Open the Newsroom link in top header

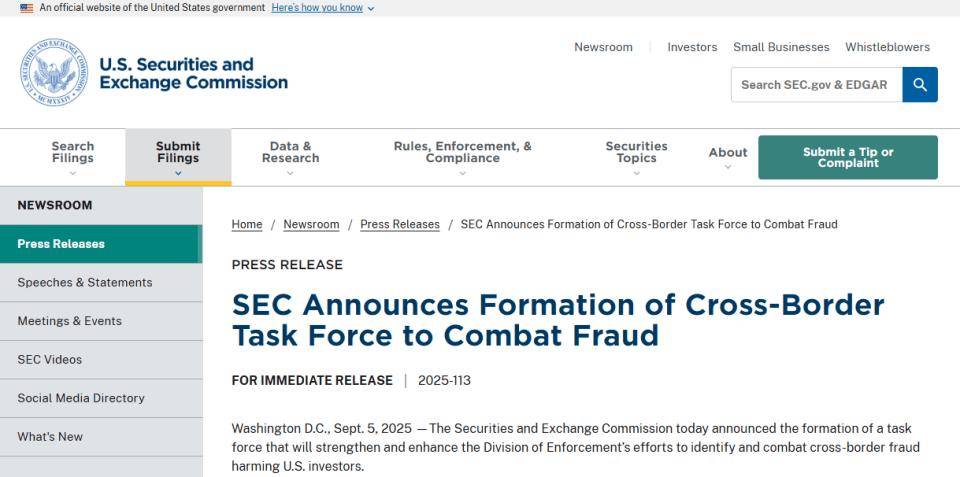click(x=603, y=47)
